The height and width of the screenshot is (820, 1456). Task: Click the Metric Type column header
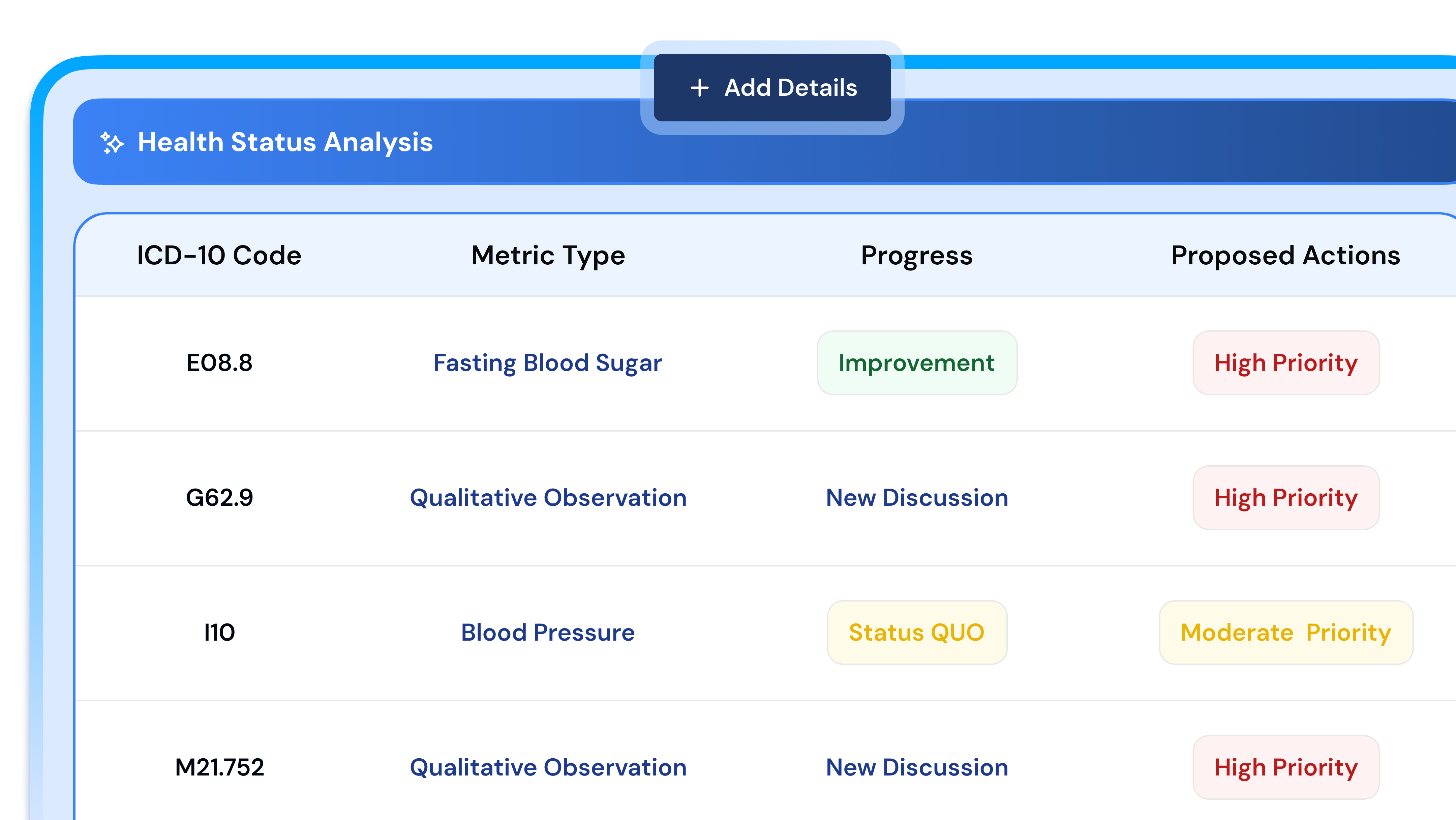pyautogui.click(x=547, y=255)
